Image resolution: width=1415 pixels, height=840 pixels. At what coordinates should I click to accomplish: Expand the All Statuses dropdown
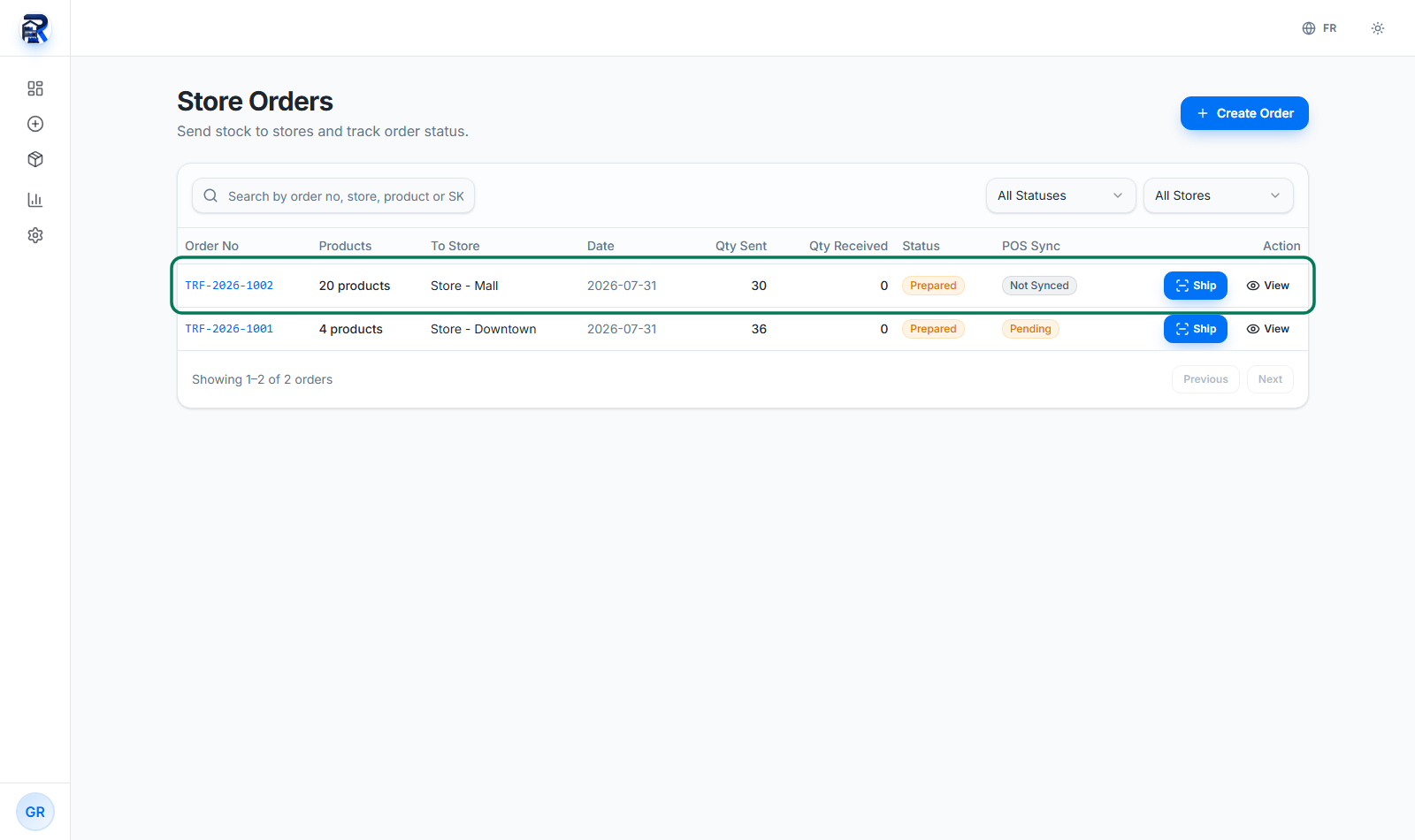click(1060, 195)
